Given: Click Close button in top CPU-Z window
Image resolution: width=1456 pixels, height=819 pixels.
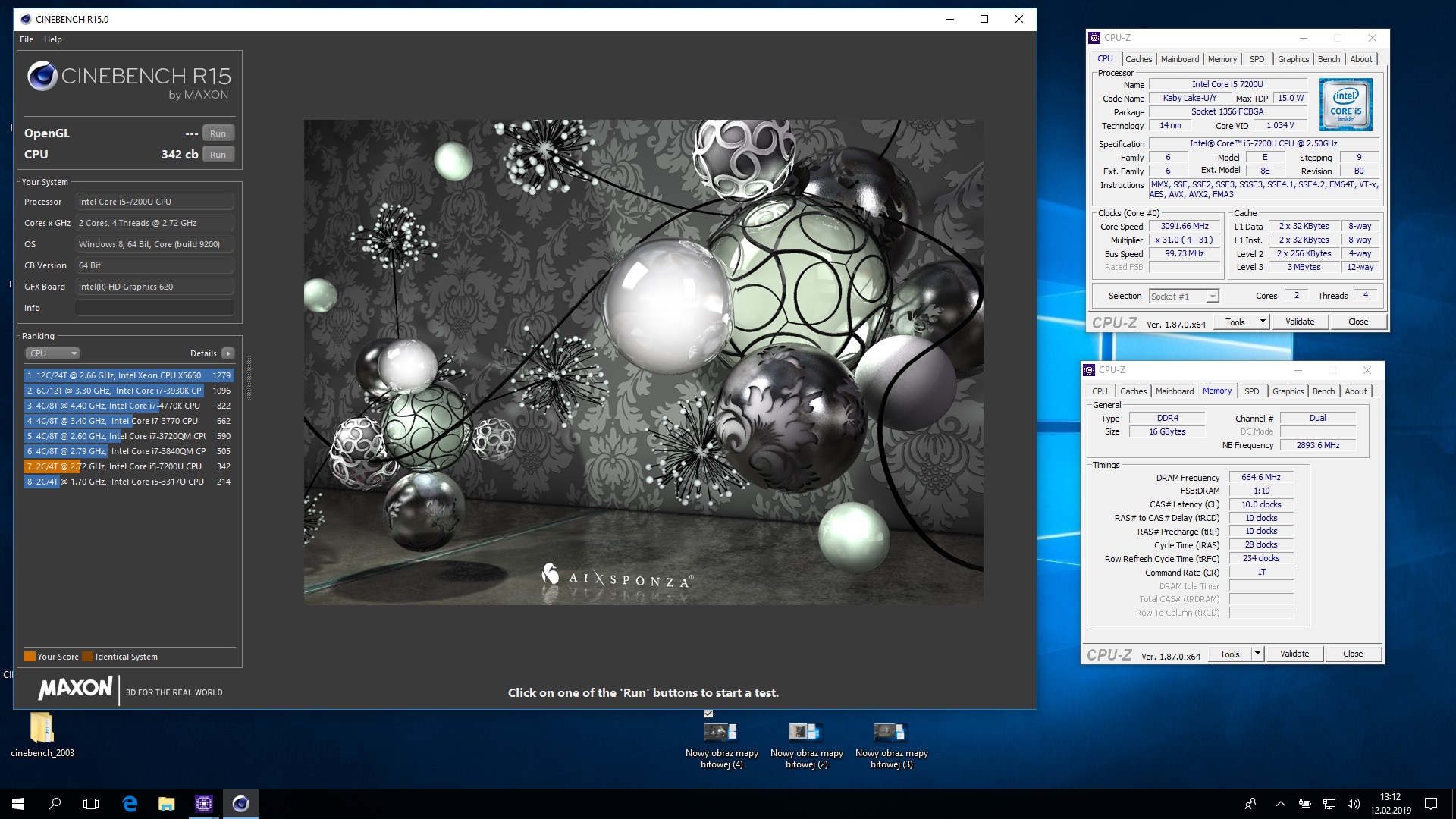Looking at the screenshot, I should [1358, 322].
